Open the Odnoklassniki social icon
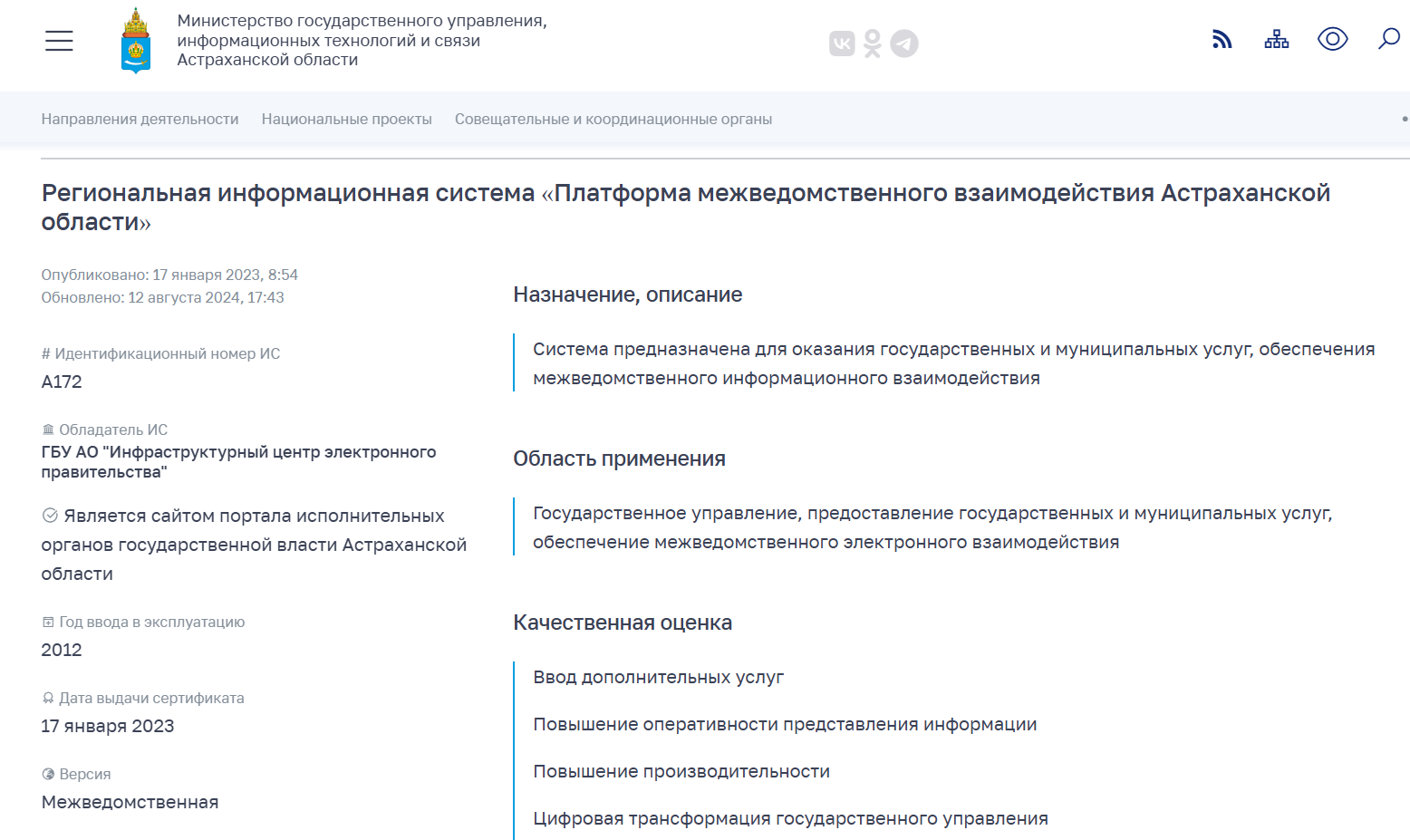 (x=873, y=43)
